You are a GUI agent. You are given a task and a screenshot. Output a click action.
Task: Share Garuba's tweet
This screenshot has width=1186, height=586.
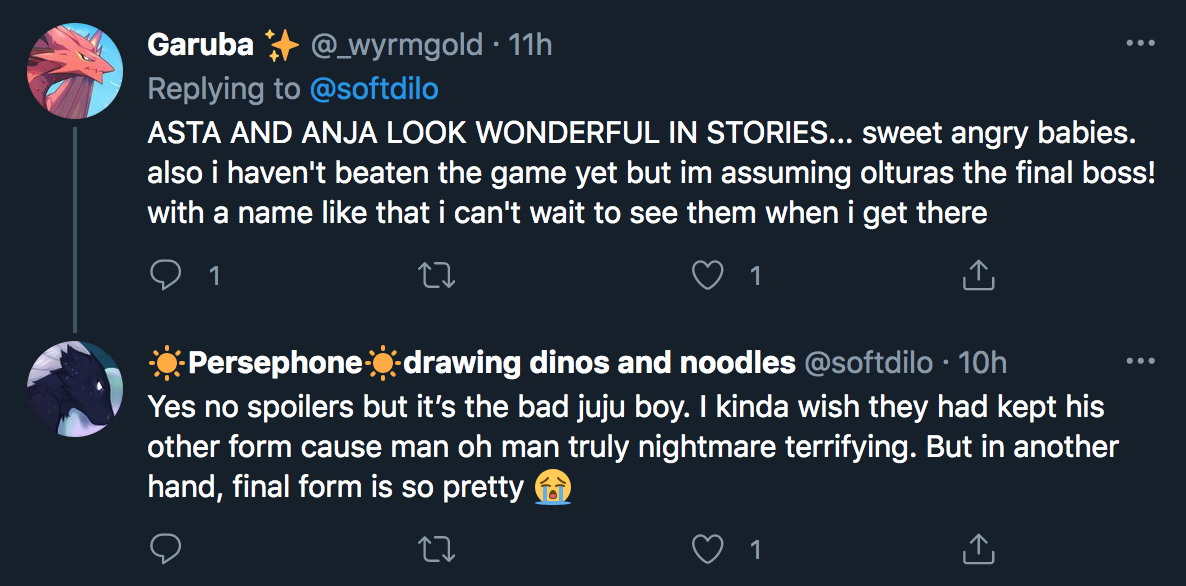[977, 276]
